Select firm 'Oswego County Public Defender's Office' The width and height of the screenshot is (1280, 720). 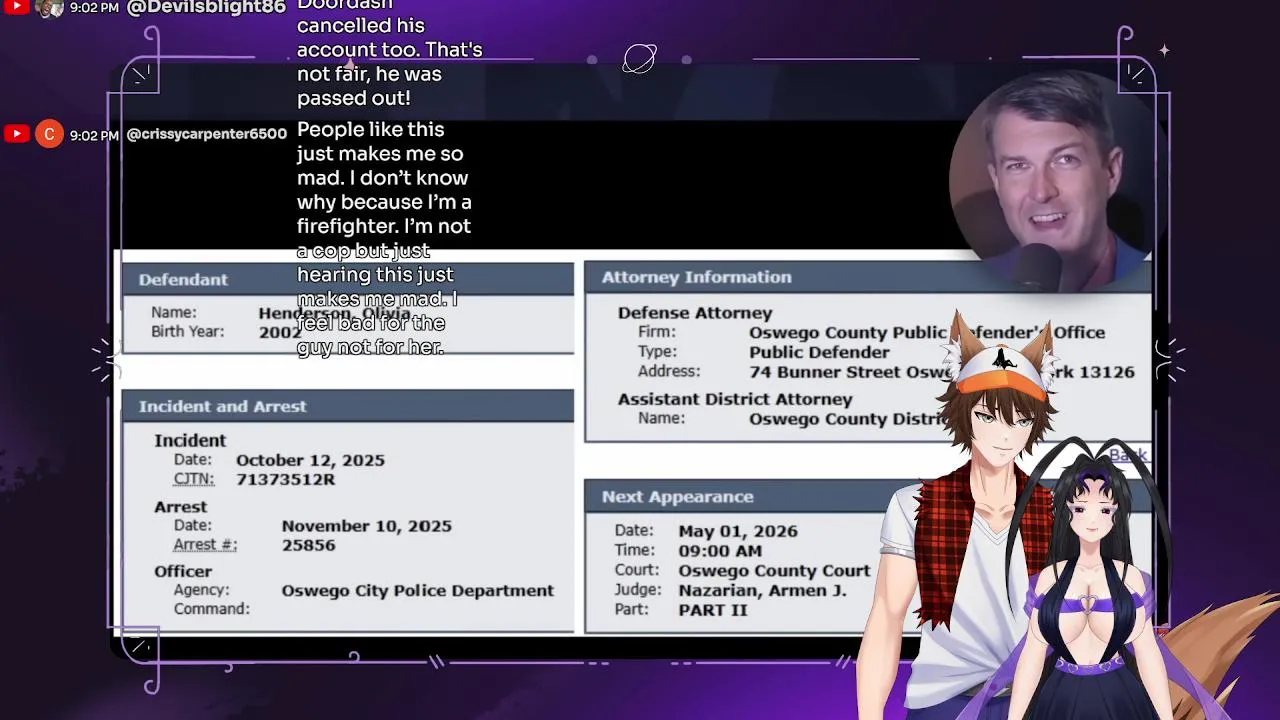(x=927, y=332)
